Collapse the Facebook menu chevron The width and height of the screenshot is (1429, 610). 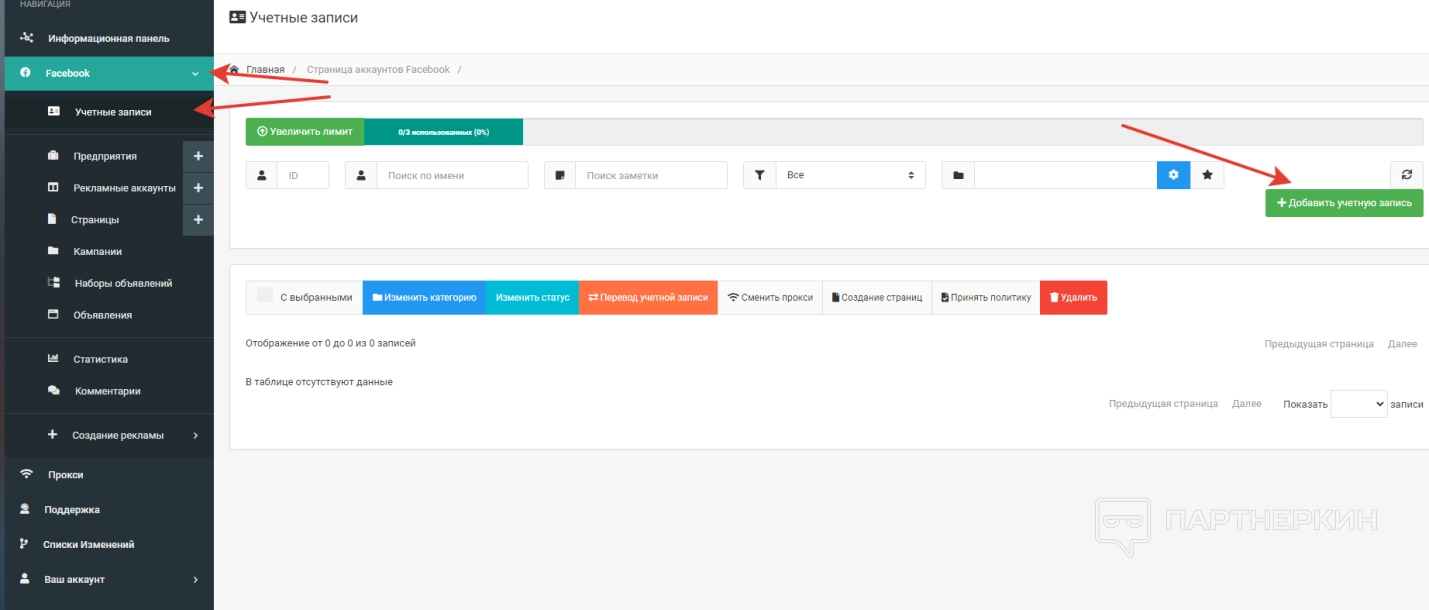click(x=195, y=73)
